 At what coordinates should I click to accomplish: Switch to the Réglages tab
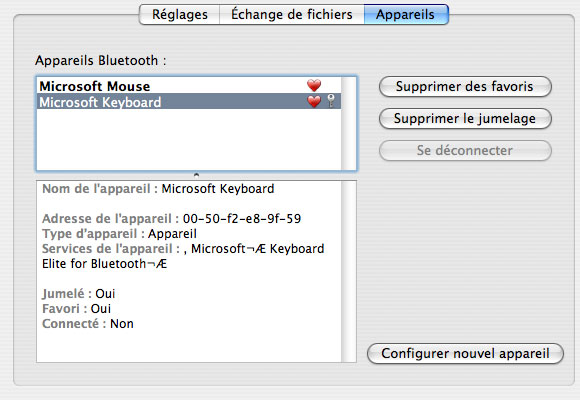pyautogui.click(x=180, y=14)
